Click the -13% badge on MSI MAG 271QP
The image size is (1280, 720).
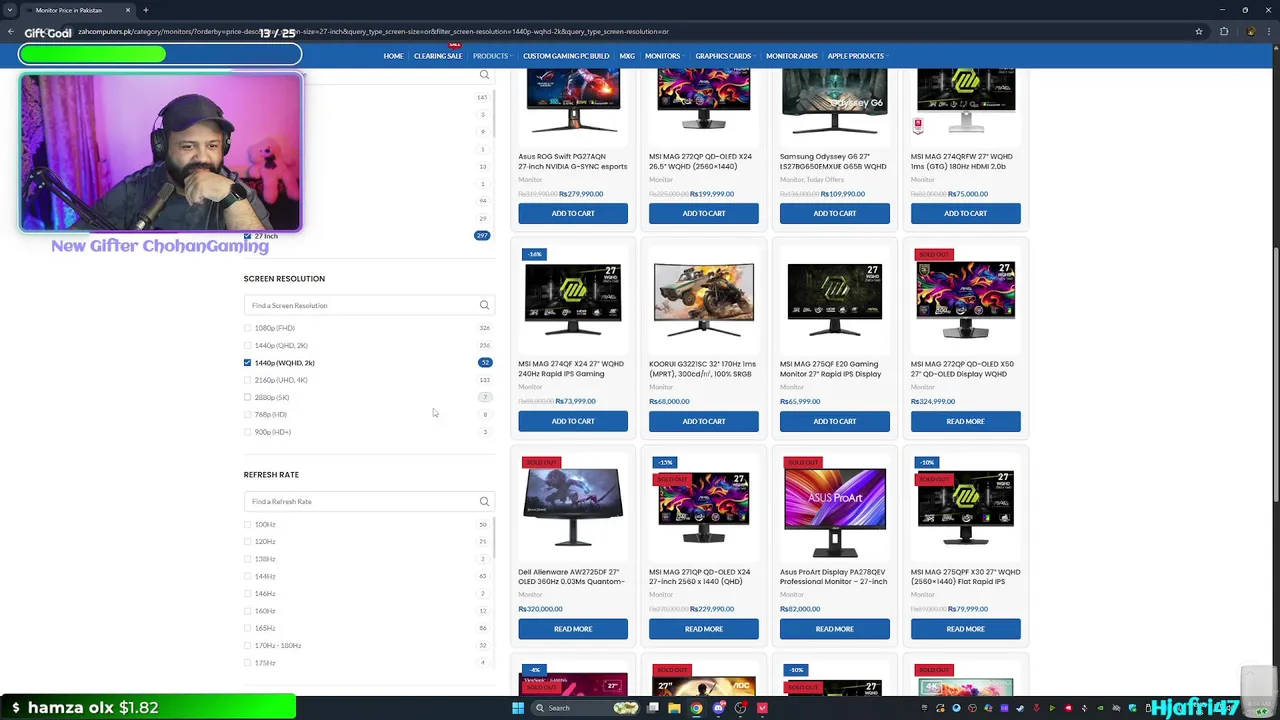[x=665, y=462]
